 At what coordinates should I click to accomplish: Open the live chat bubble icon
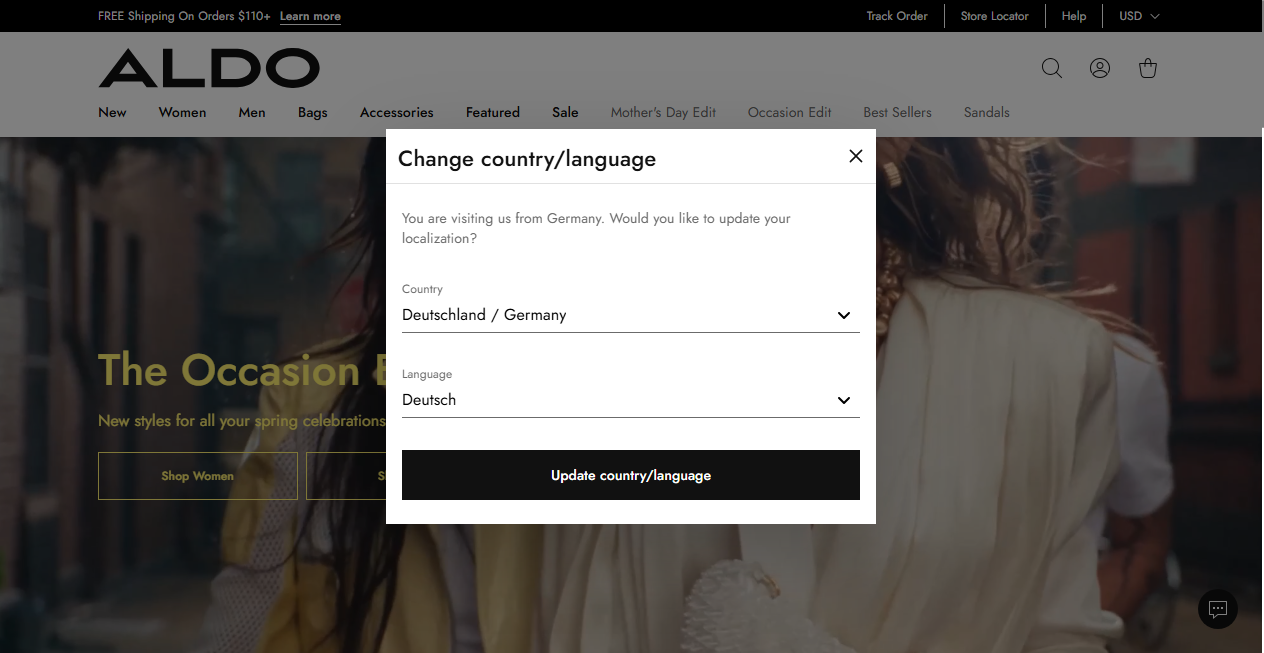[x=1217, y=609]
